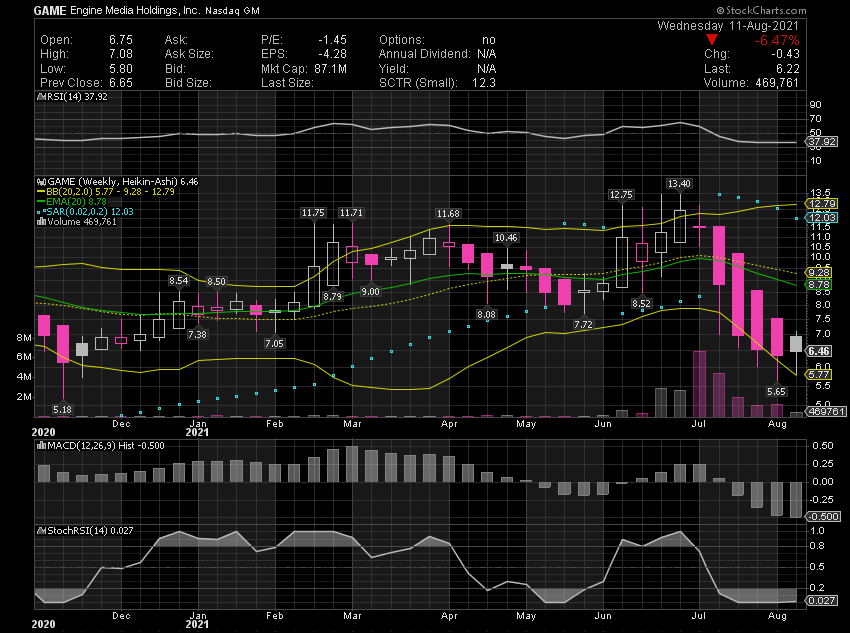This screenshot has height=633, width=850.
Task: Click the RSI(14) 37.92 indicator label
Action: tap(77, 97)
